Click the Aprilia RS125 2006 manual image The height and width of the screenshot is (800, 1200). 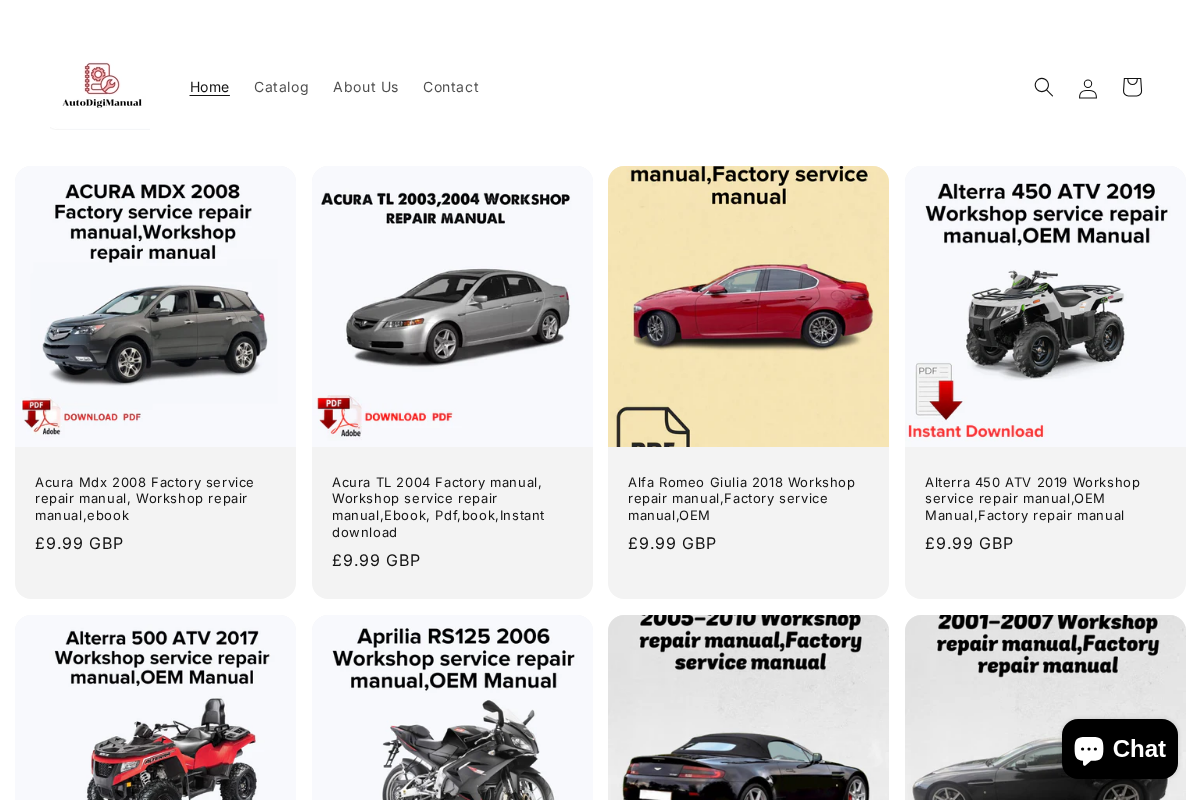pos(452,710)
